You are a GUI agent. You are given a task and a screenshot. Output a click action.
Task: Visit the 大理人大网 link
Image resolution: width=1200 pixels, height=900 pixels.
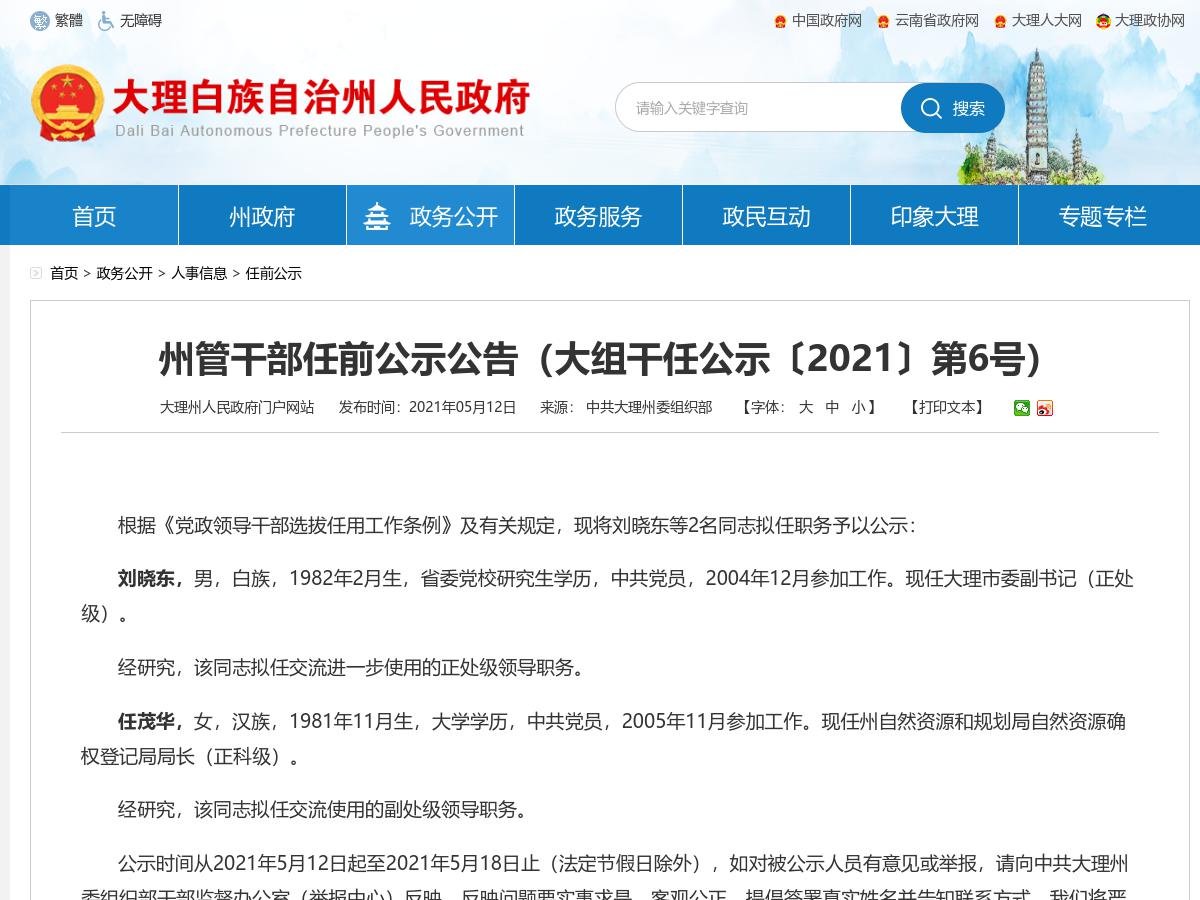1047,21
